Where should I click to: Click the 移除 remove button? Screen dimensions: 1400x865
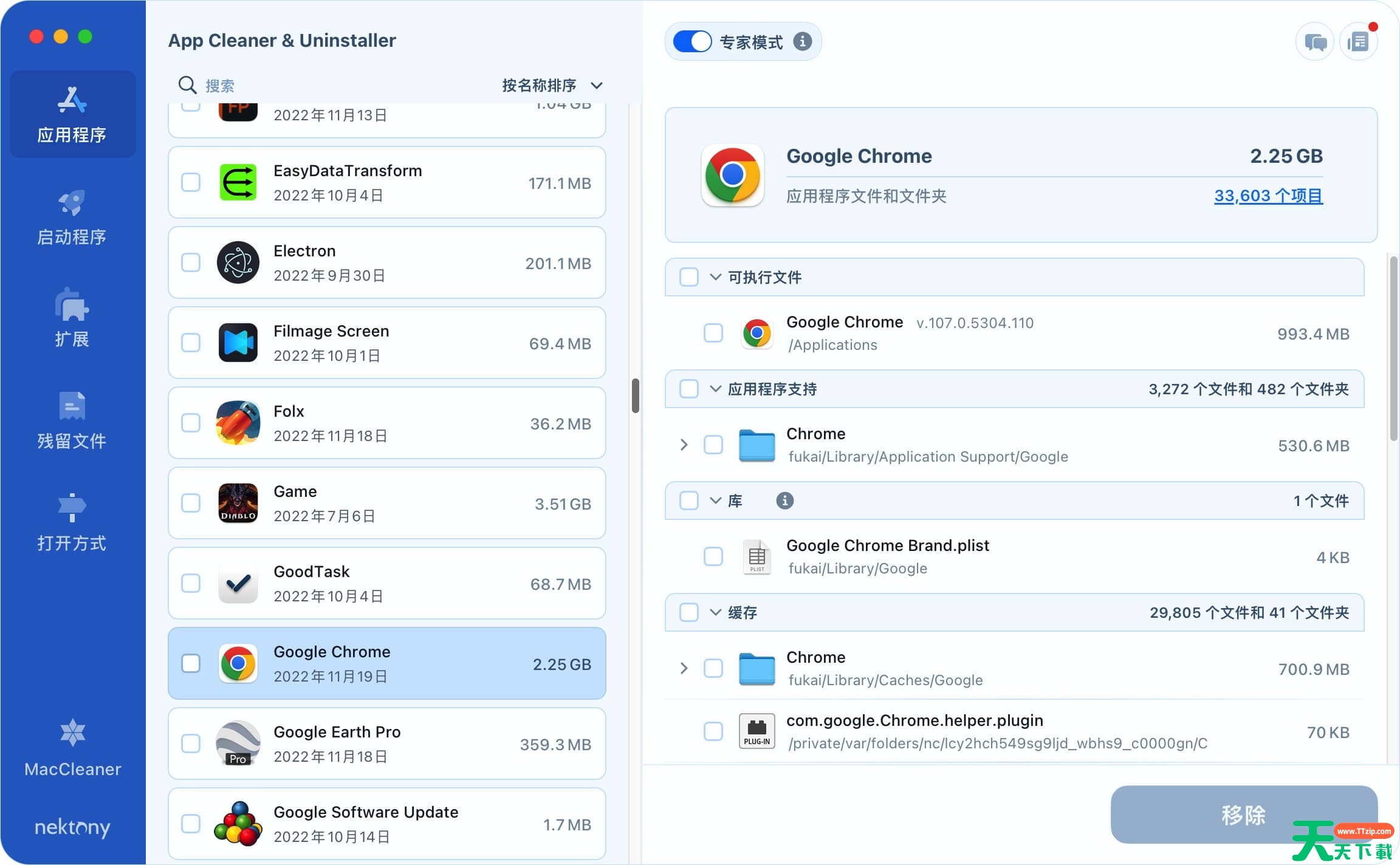pyautogui.click(x=1243, y=815)
